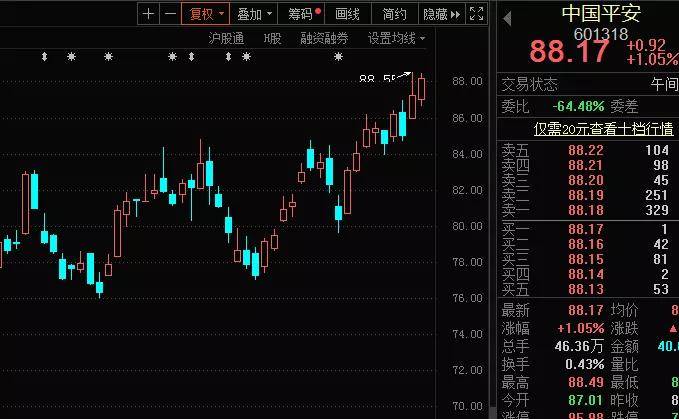
Task: Click the 88.00 price axis label
Action: [467, 81]
